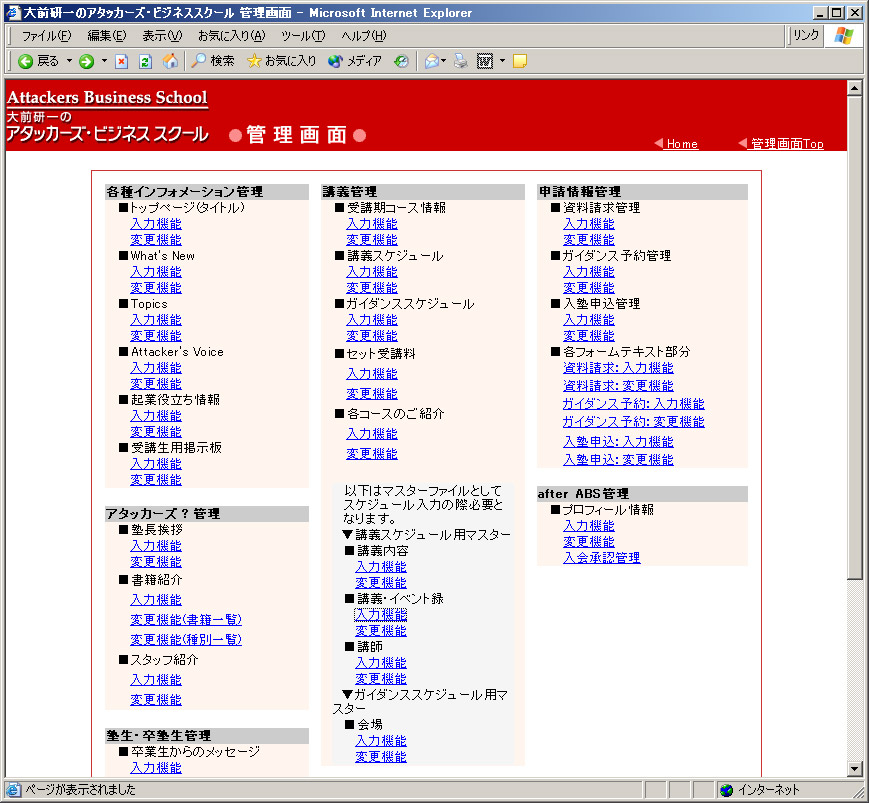Viewport: 869px width, 803px height.
Task: Expand the Word edit button dropdown arrow
Action: click(502, 61)
